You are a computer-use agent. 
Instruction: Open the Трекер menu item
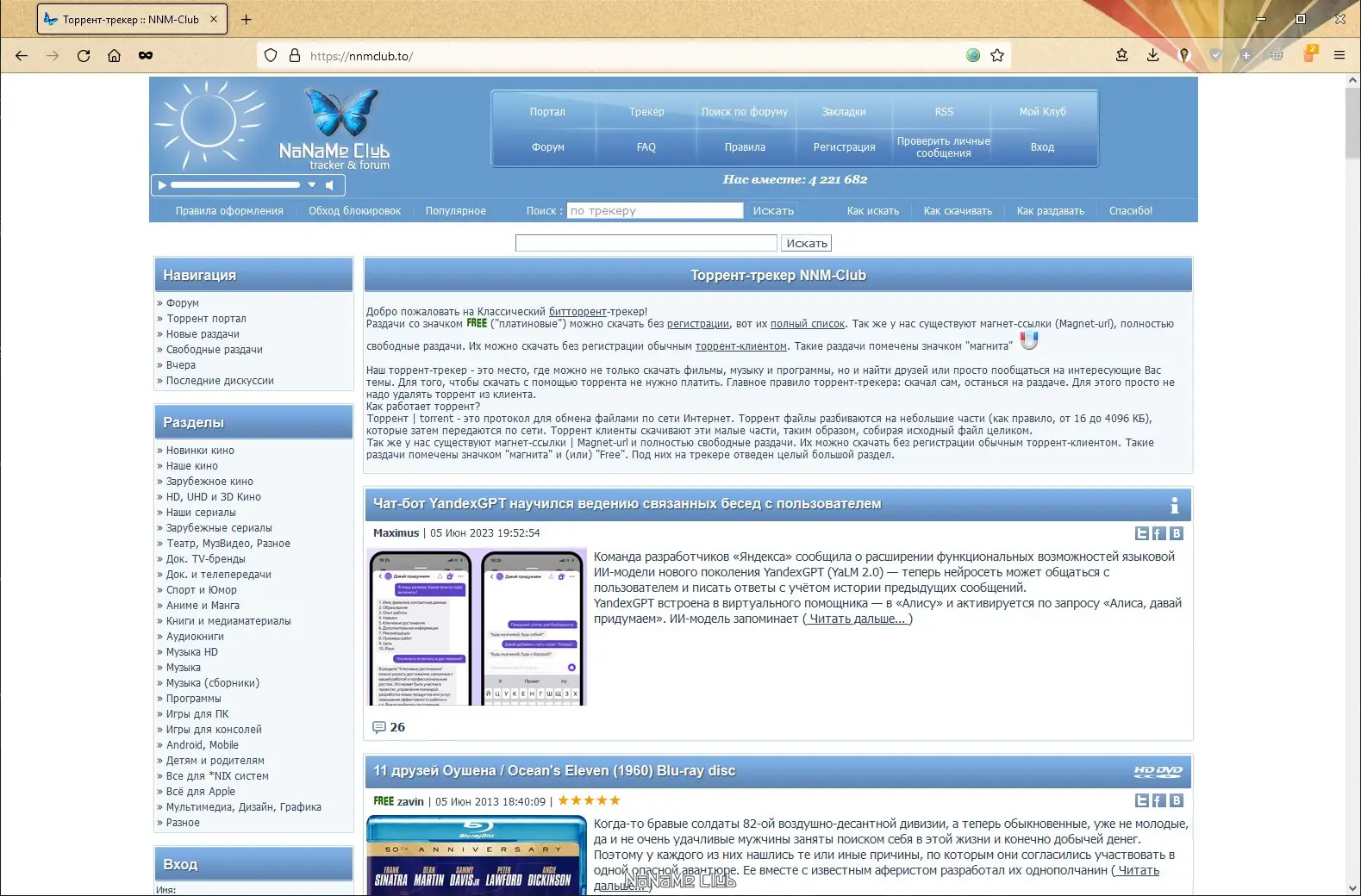click(646, 111)
